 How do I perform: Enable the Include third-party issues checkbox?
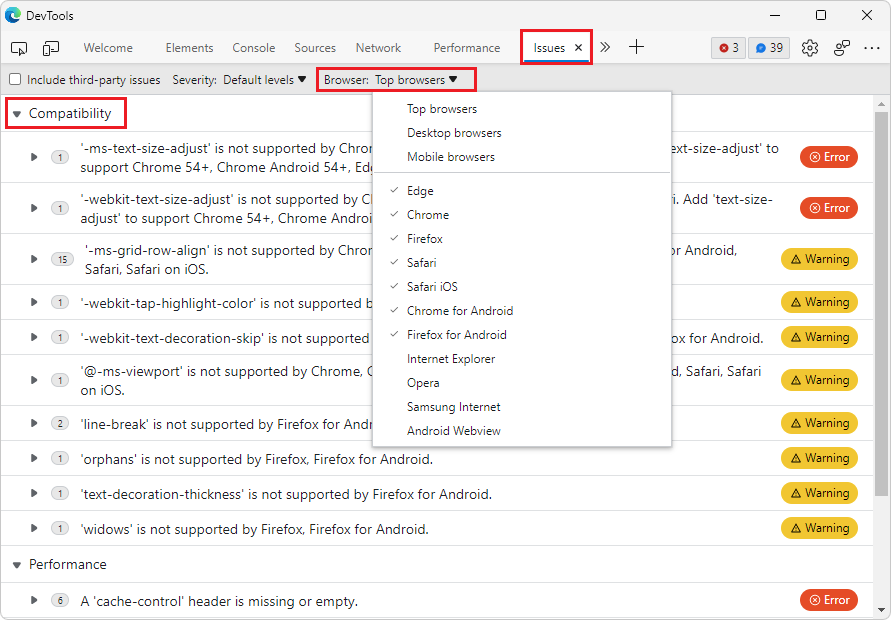point(15,79)
